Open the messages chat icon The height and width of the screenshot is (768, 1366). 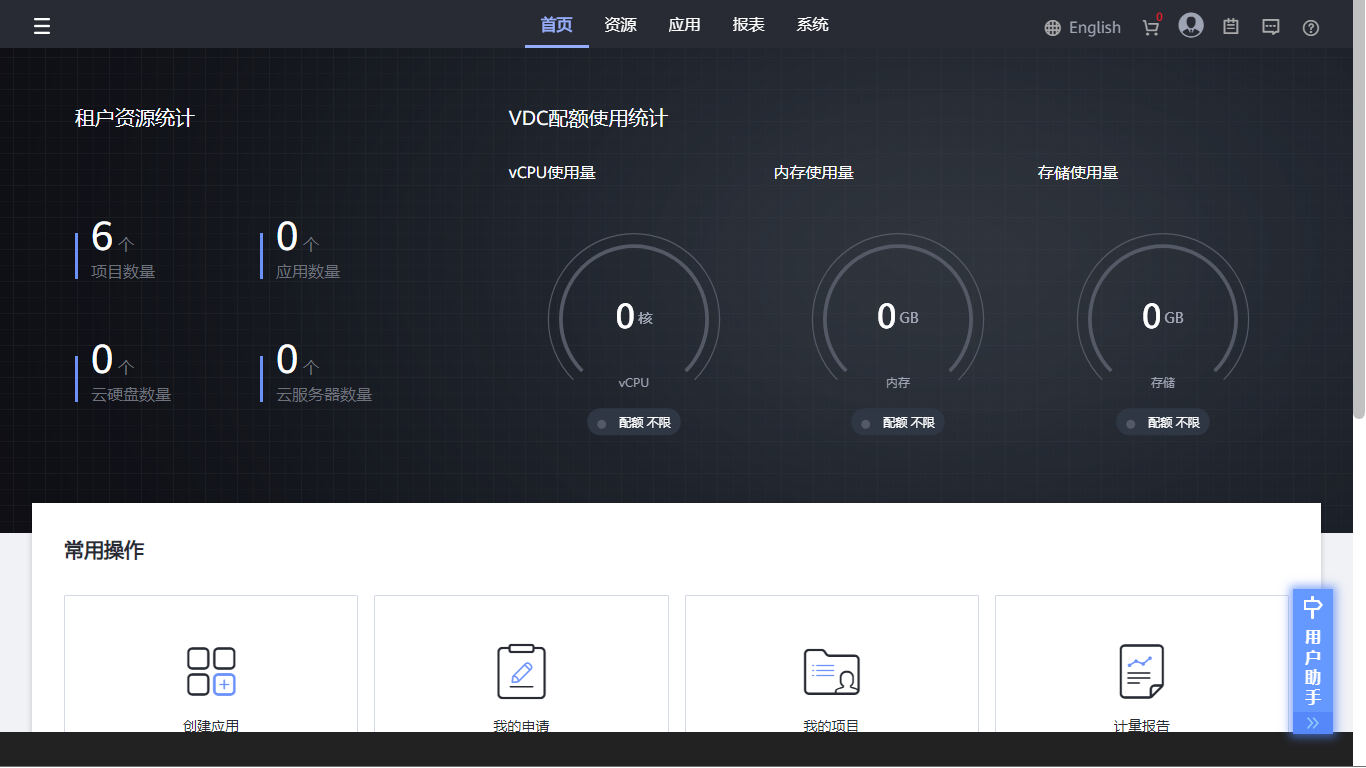point(1271,27)
